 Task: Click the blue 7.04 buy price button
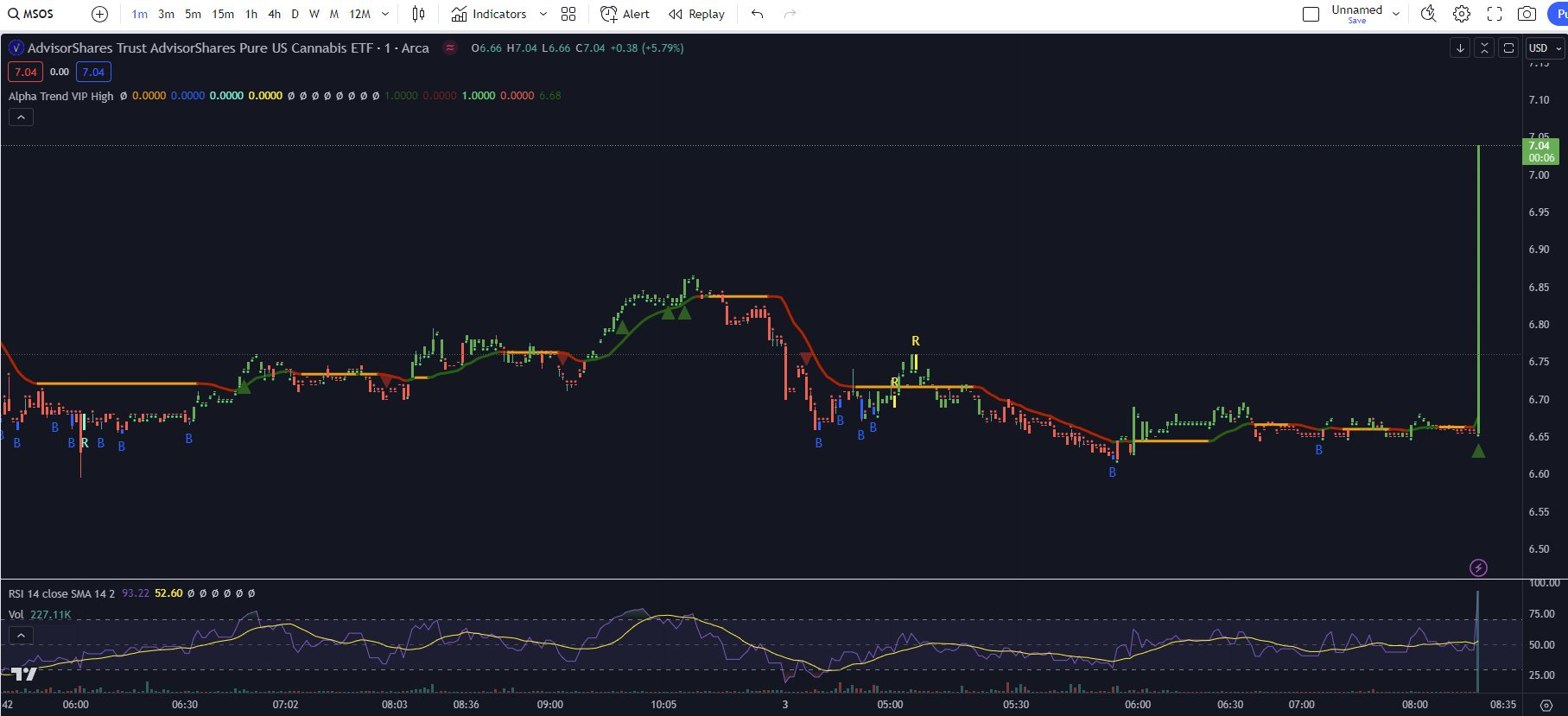pyautogui.click(x=93, y=72)
